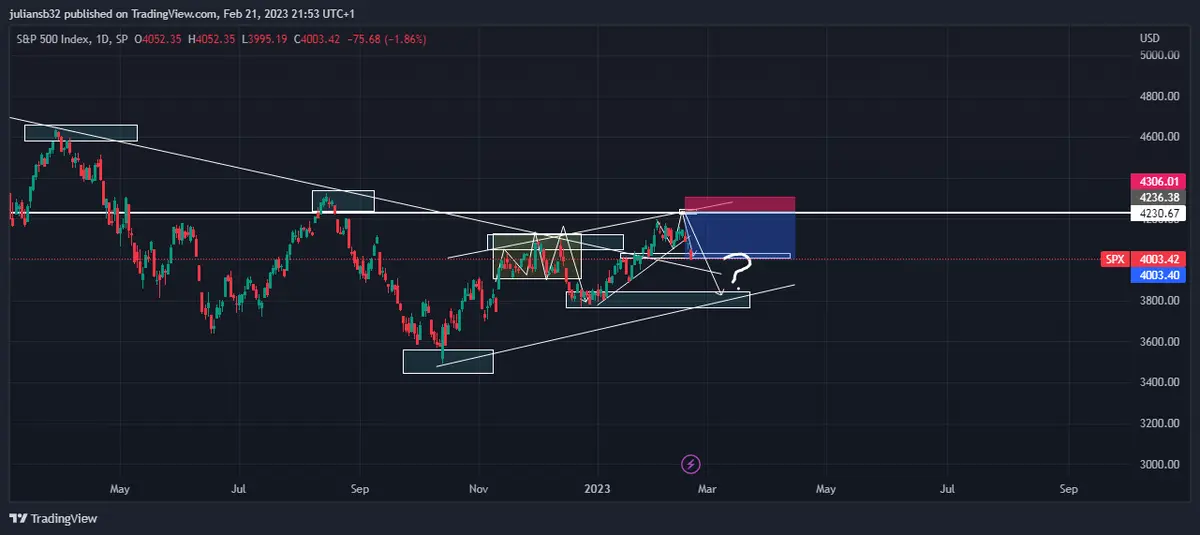Open the juliansb32 publisher attribution text

coord(180,13)
